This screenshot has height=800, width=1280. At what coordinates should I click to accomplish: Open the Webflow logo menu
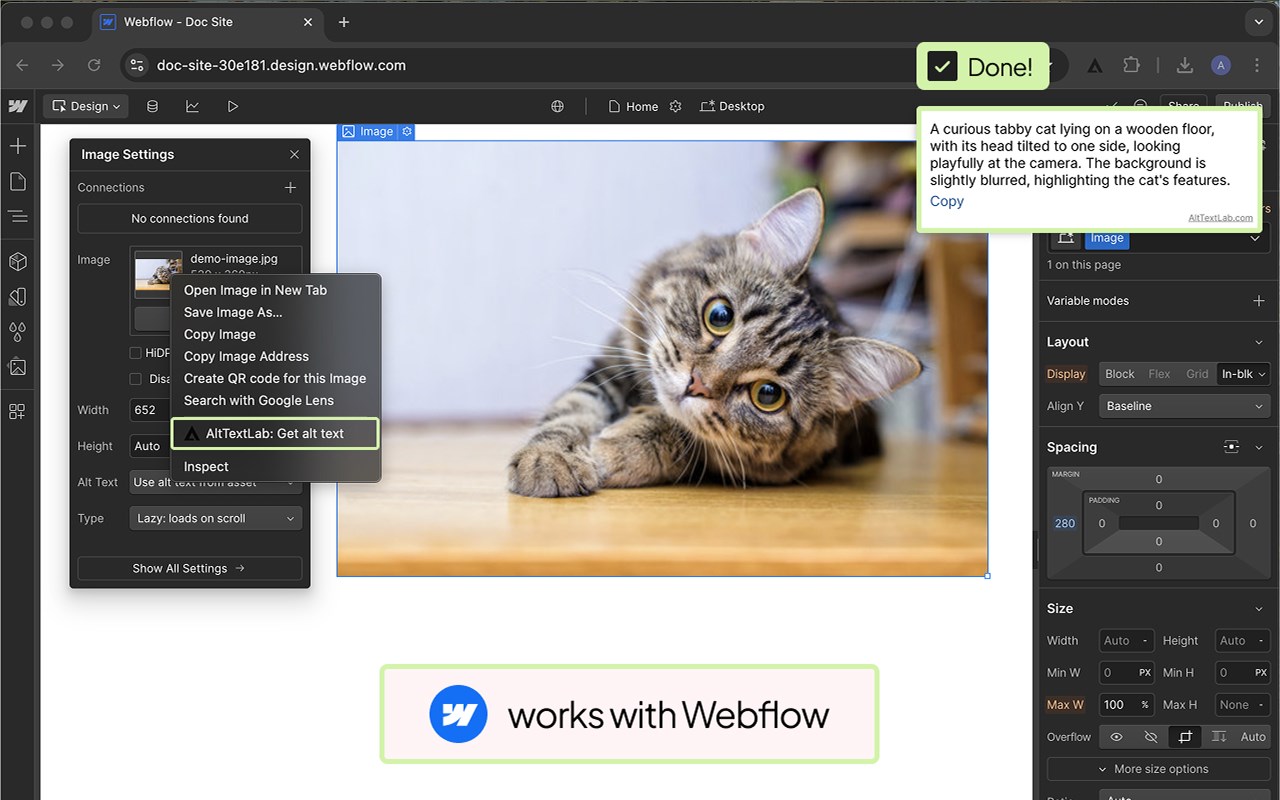[x=17, y=106]
